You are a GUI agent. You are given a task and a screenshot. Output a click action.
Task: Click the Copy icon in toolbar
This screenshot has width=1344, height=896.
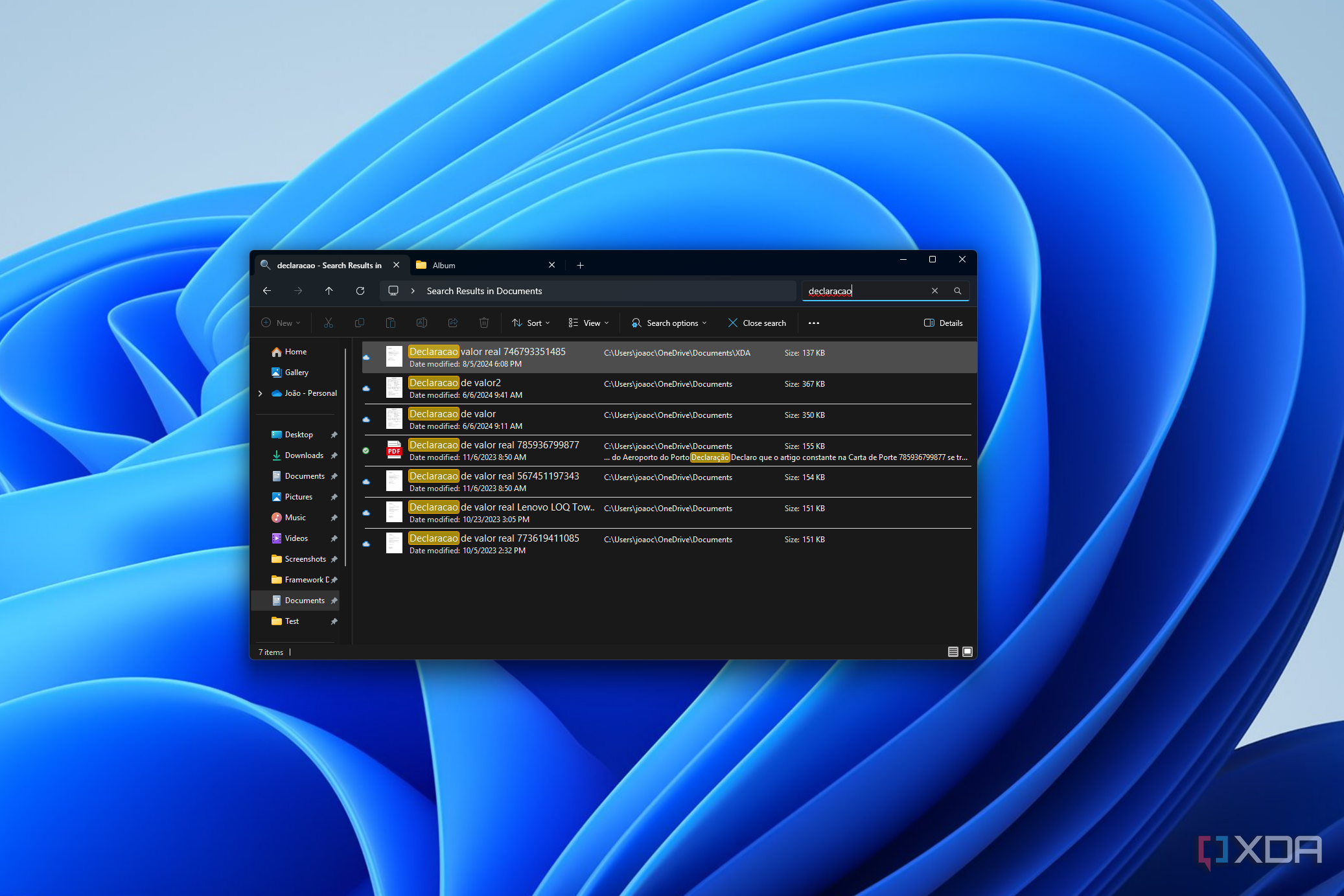click(x=360, y=323)
